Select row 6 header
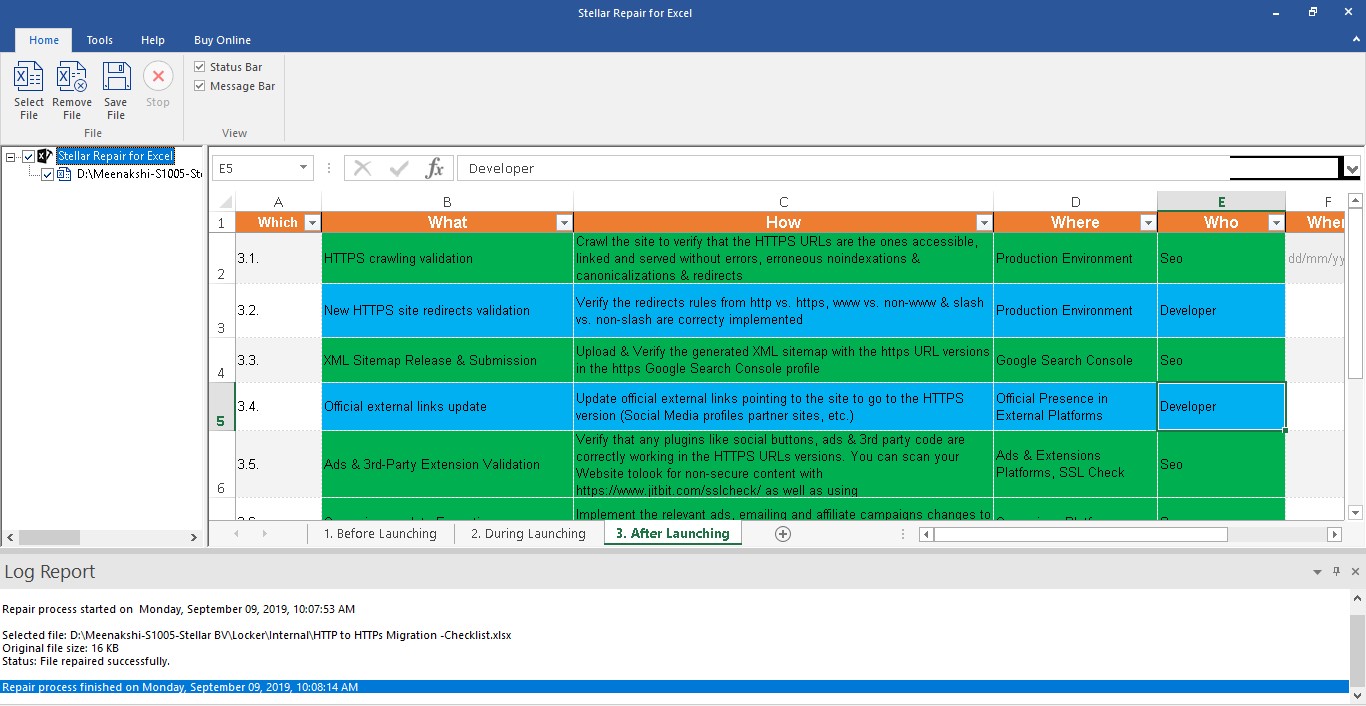Screen dimensions: 1366x706 pos(222,464)
